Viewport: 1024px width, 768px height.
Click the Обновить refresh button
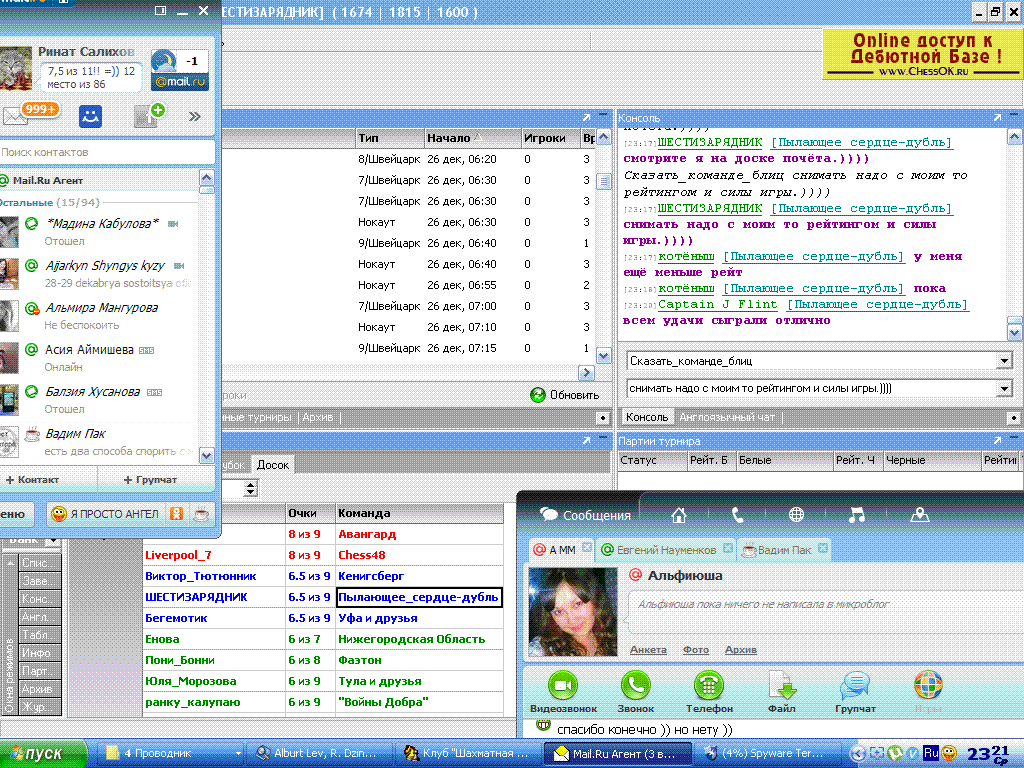click(x=564, y=395)
